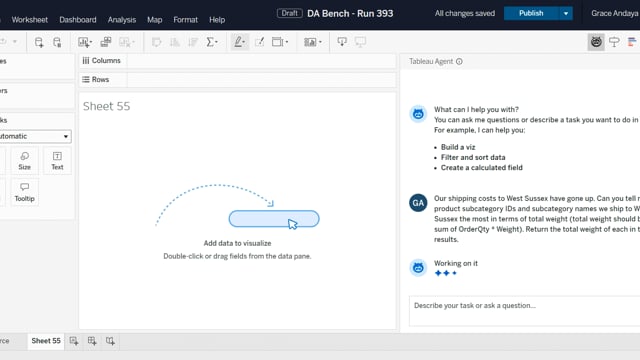
Task: Click the New Worksheet tab icon
Action: point(74,341)
